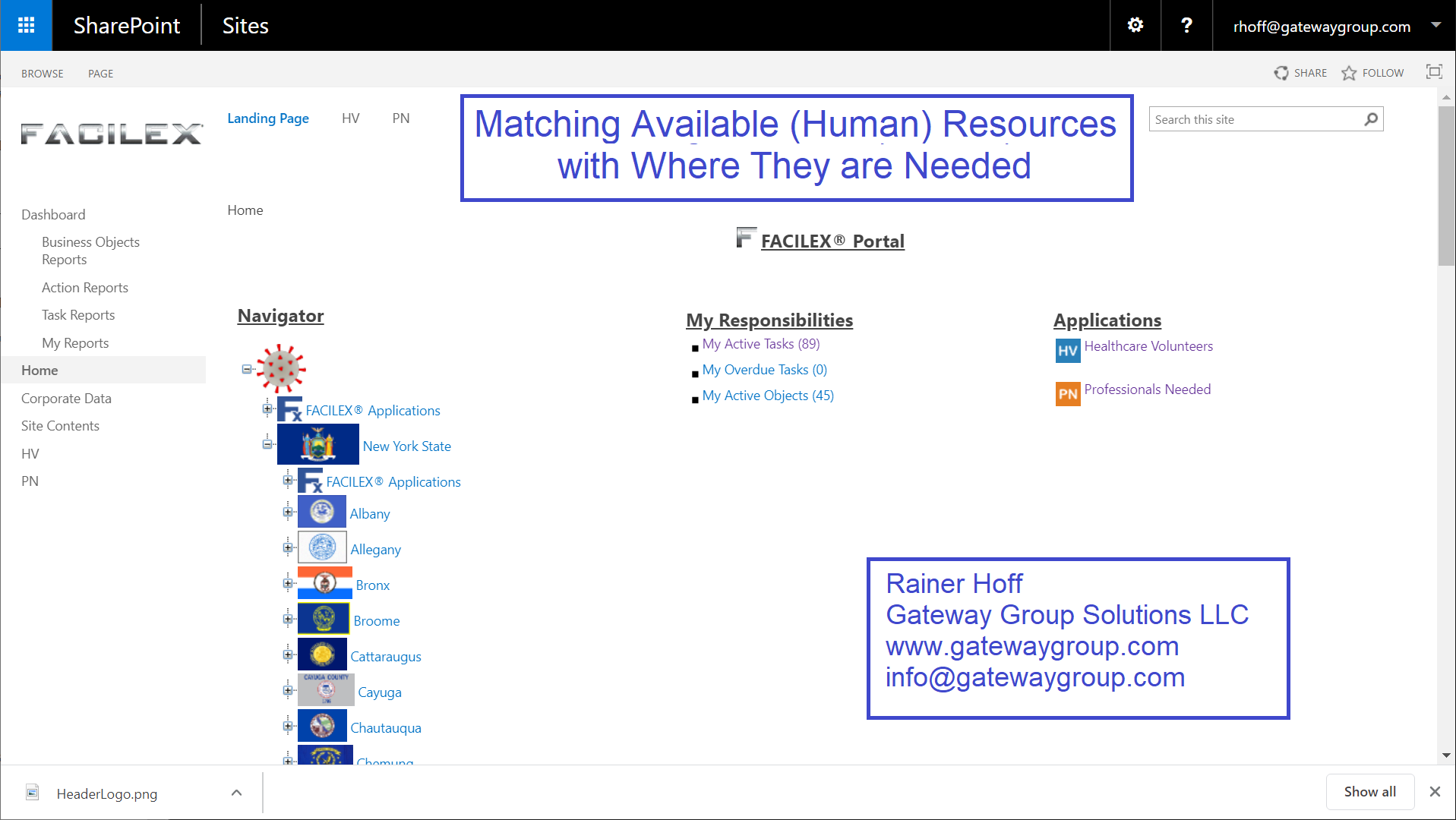Open the Healthcare Volunteers application link

coord(1148,346)
